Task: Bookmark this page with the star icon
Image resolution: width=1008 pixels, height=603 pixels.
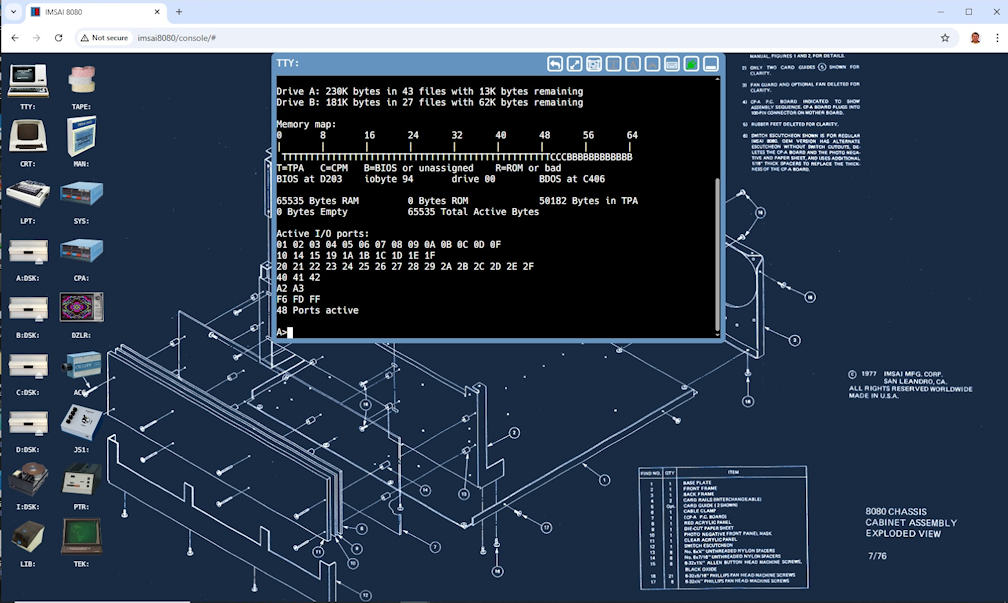Action: point(945,38)
